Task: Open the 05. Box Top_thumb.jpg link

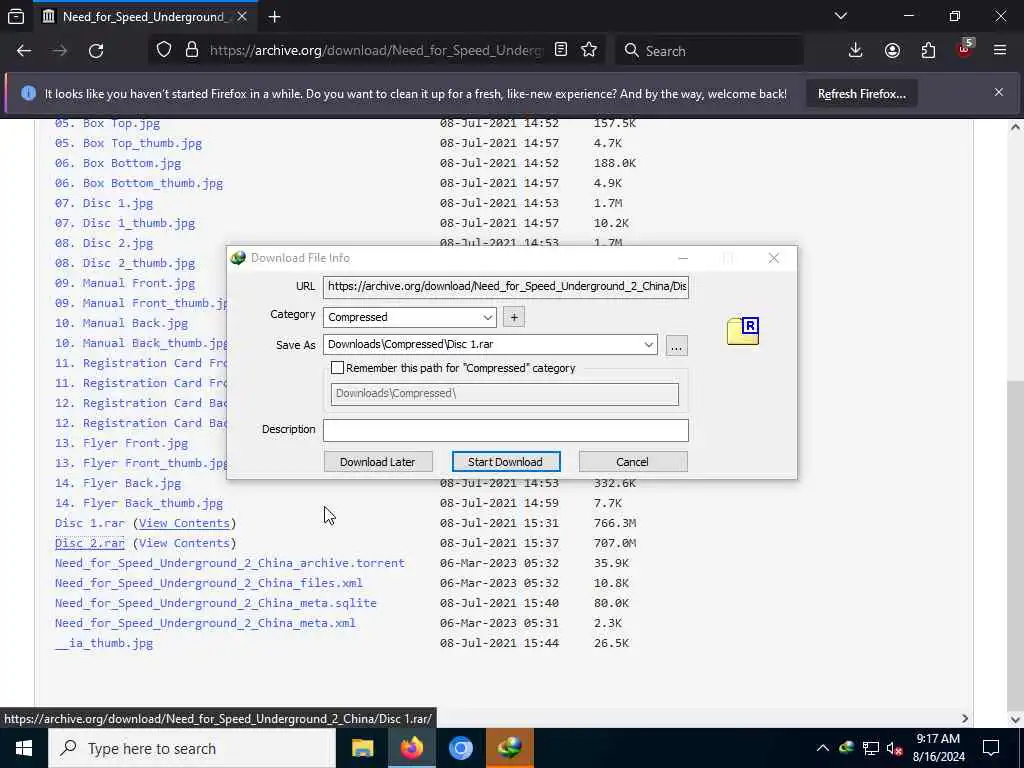Action: (129, 143)
